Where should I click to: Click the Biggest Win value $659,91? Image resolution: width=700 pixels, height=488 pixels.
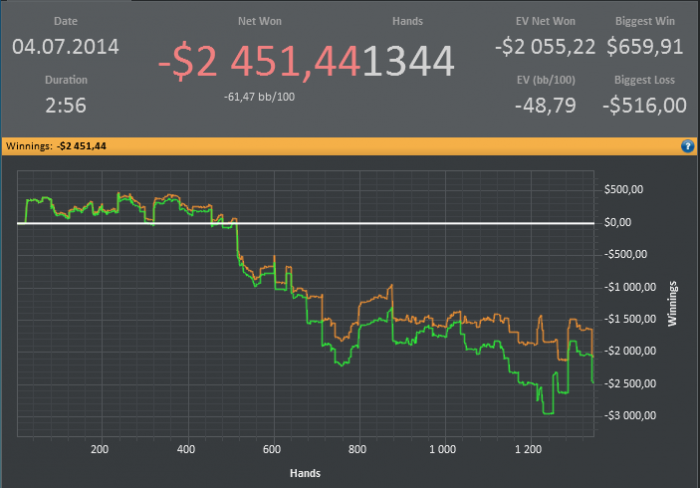645,47
